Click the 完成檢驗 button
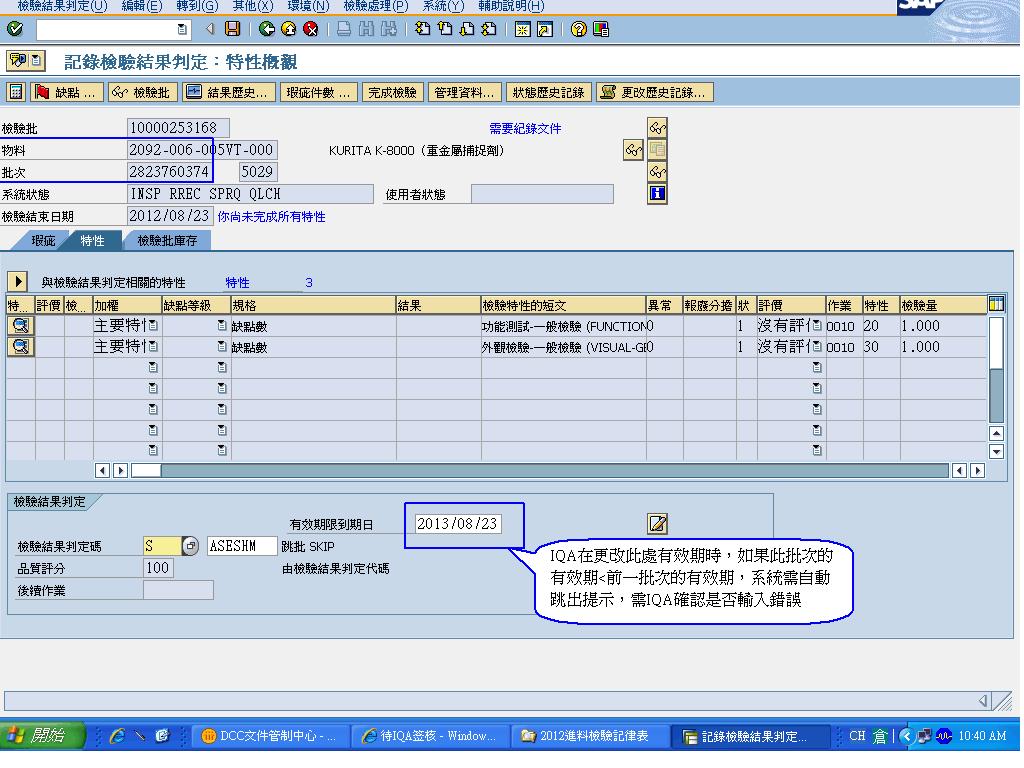The width and height of the screenshot is (1024, 768). [392, 92]
